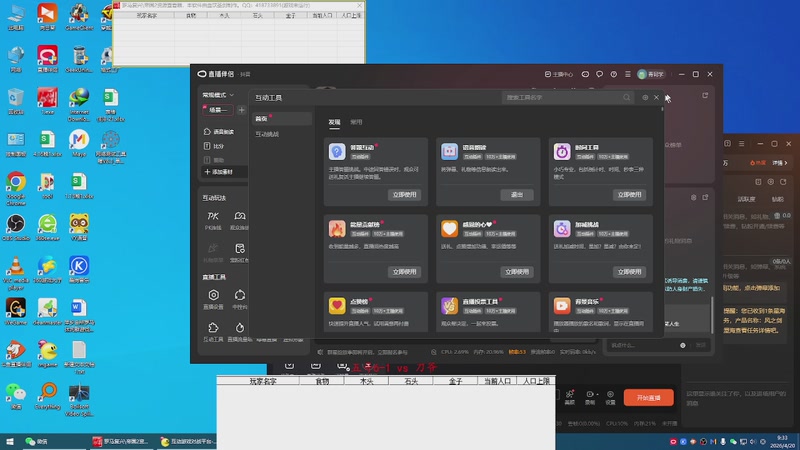Click the 食物 column header in lower table

[322, 381]
